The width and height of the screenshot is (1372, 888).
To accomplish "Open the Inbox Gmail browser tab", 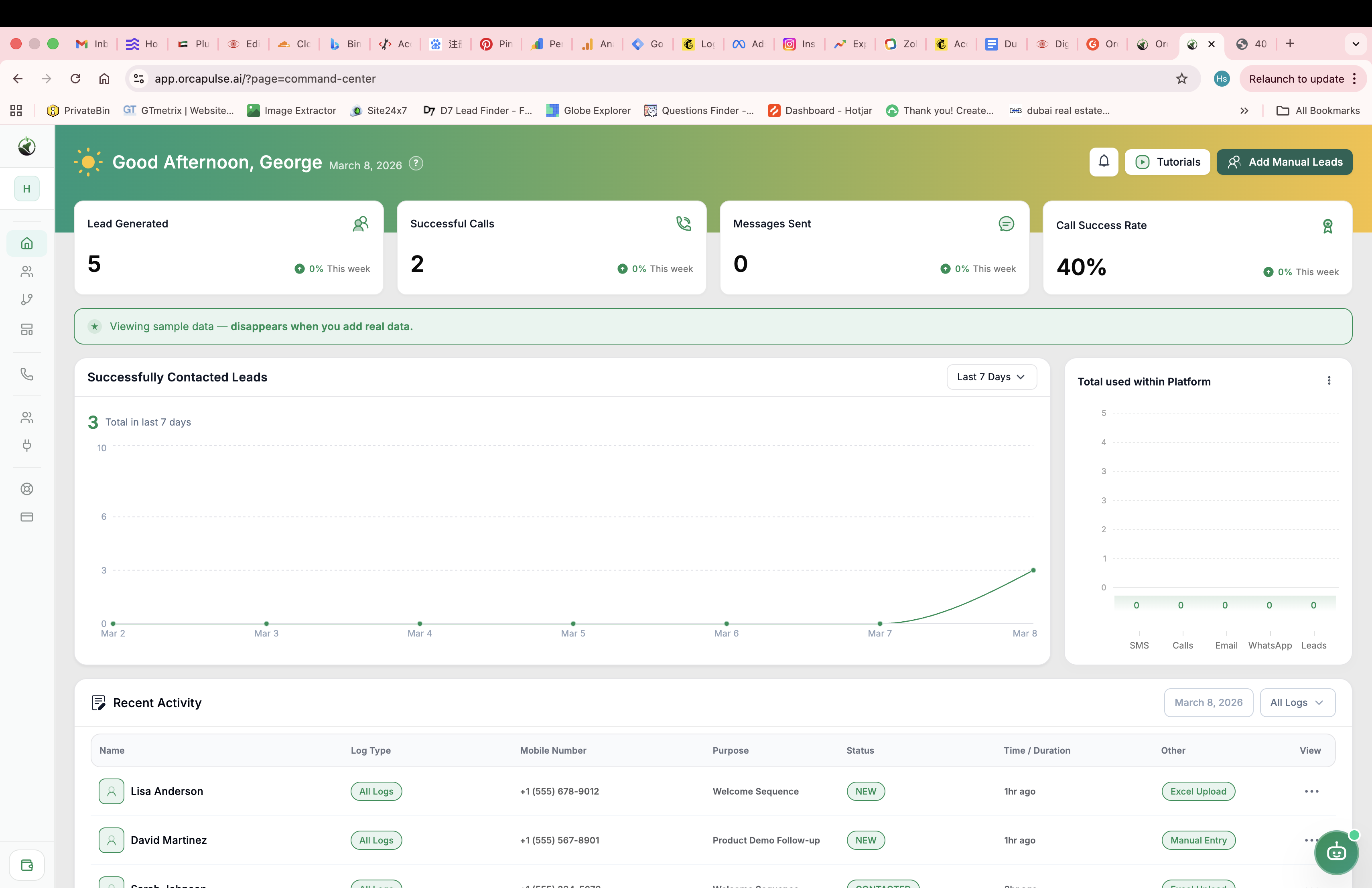I will tap(93, 44).
